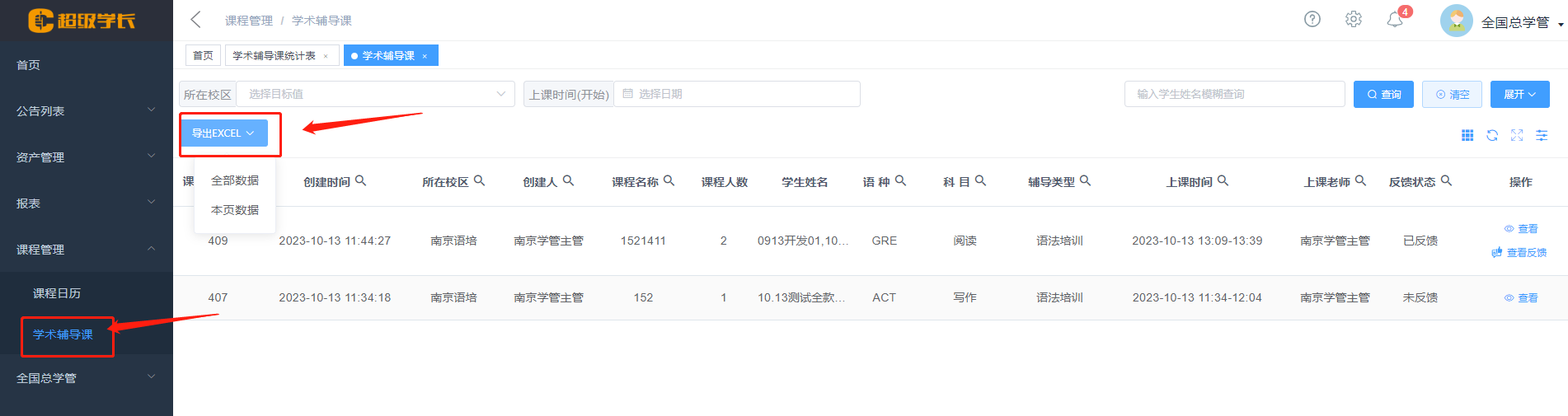The width and height of the screenshot is (1568, 416).
Task: Click the table refresh icon
Action: tap(1492, 135)
